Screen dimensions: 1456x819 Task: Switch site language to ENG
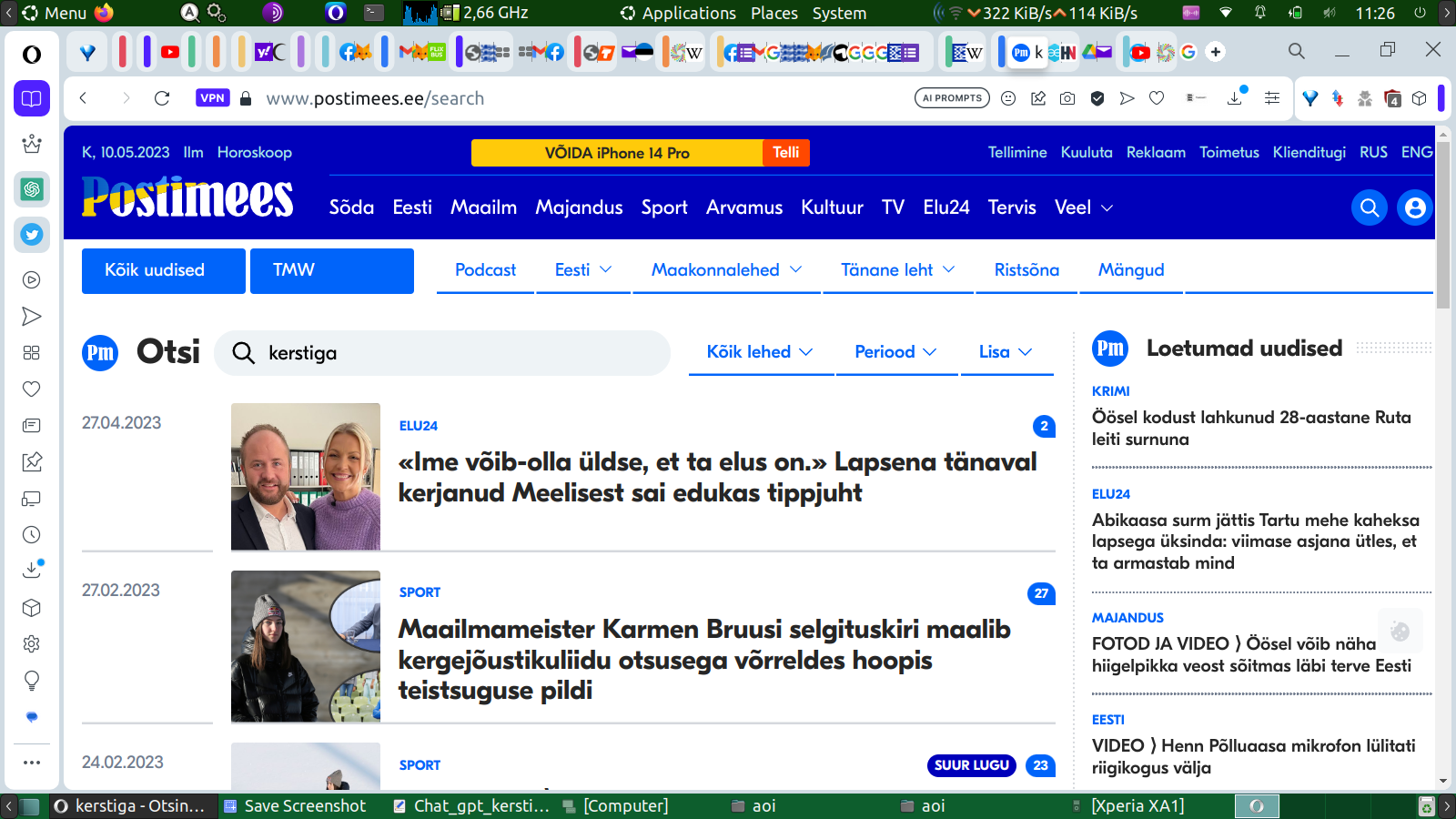tap(1417, 152)
